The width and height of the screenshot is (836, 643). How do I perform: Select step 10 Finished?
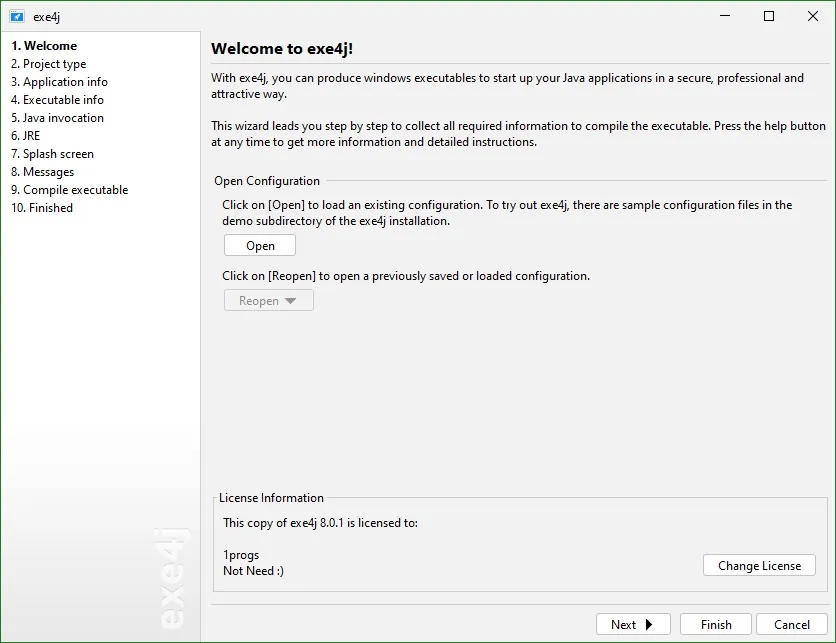point(42,208)
